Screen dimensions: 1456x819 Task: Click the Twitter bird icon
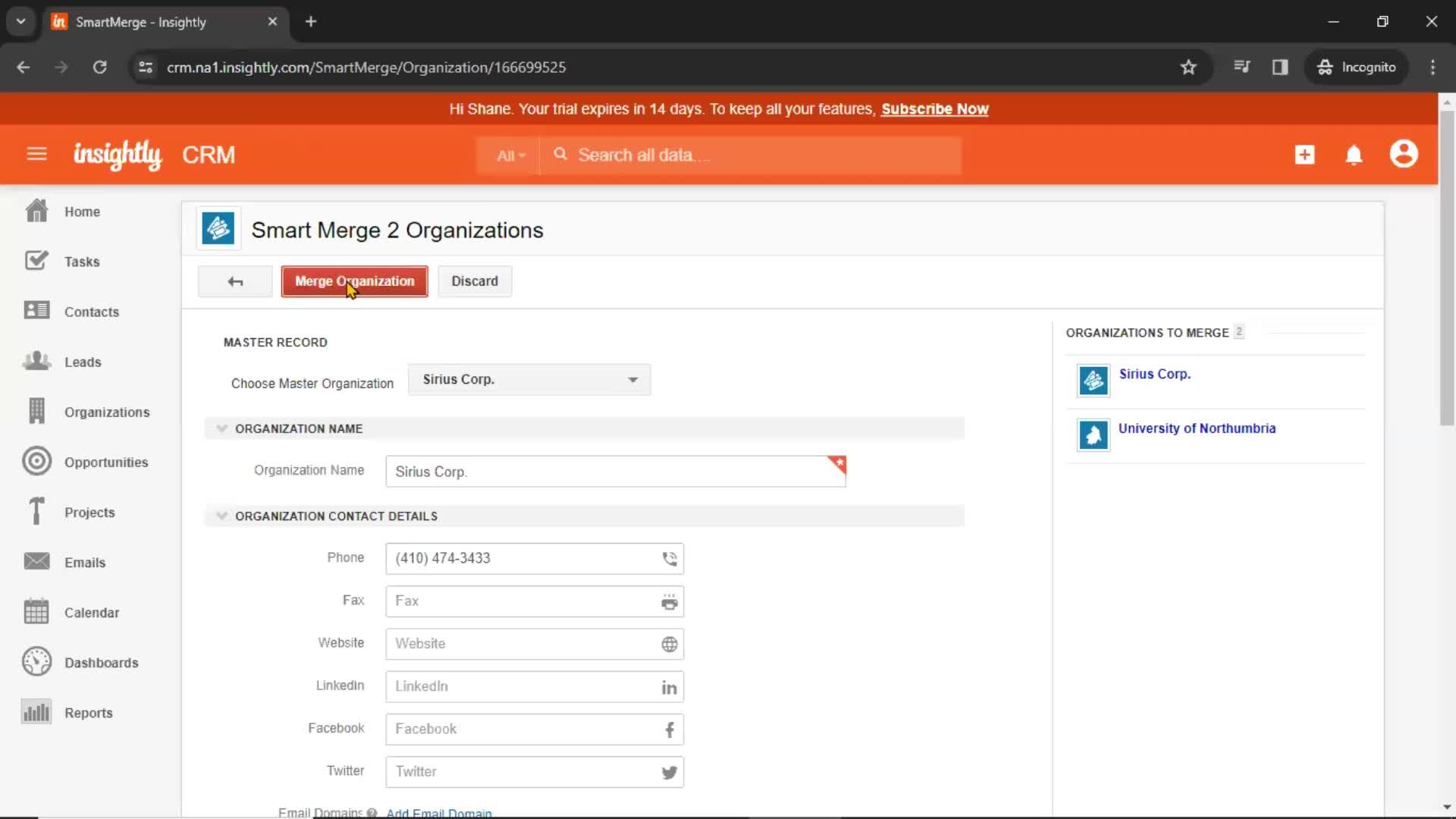(669, 773)
